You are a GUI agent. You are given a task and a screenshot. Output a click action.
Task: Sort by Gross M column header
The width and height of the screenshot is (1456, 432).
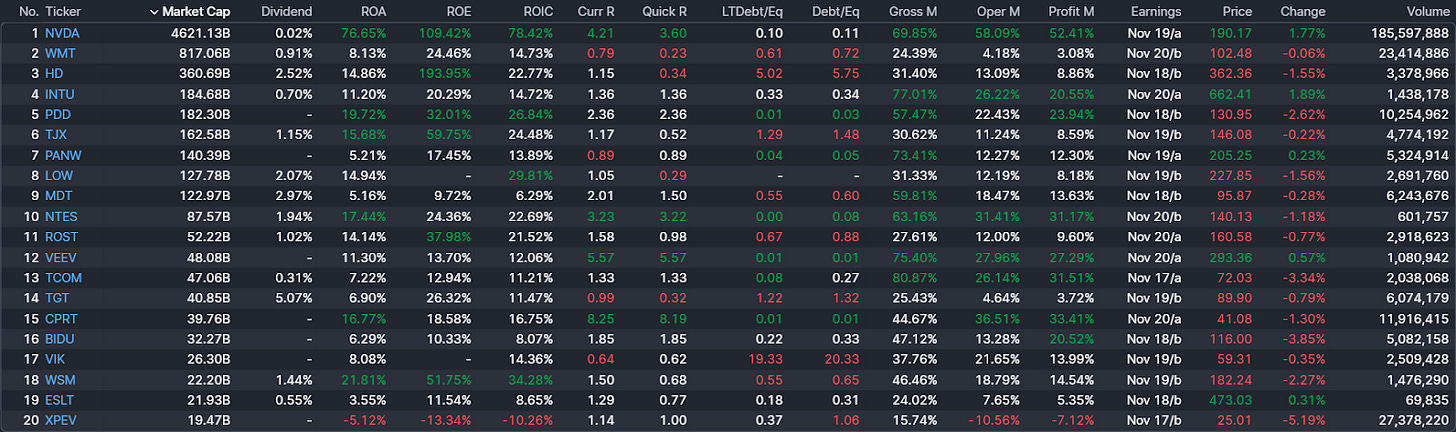(x=913, y=12)
